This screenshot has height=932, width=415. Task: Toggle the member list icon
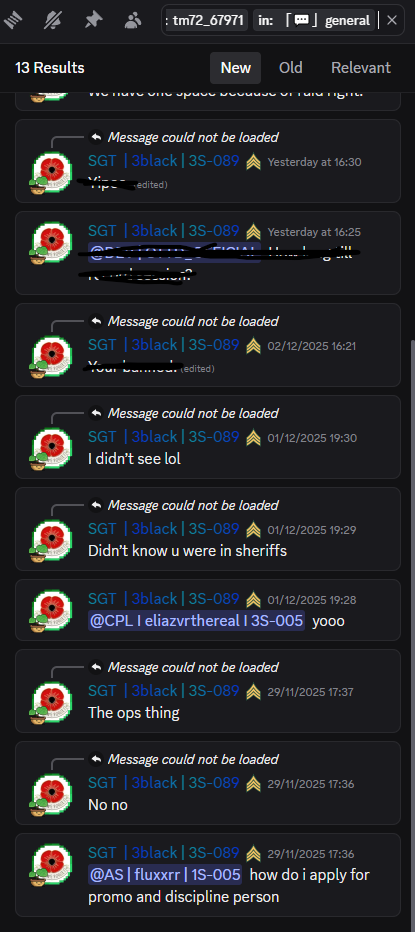tap(133, 21)
